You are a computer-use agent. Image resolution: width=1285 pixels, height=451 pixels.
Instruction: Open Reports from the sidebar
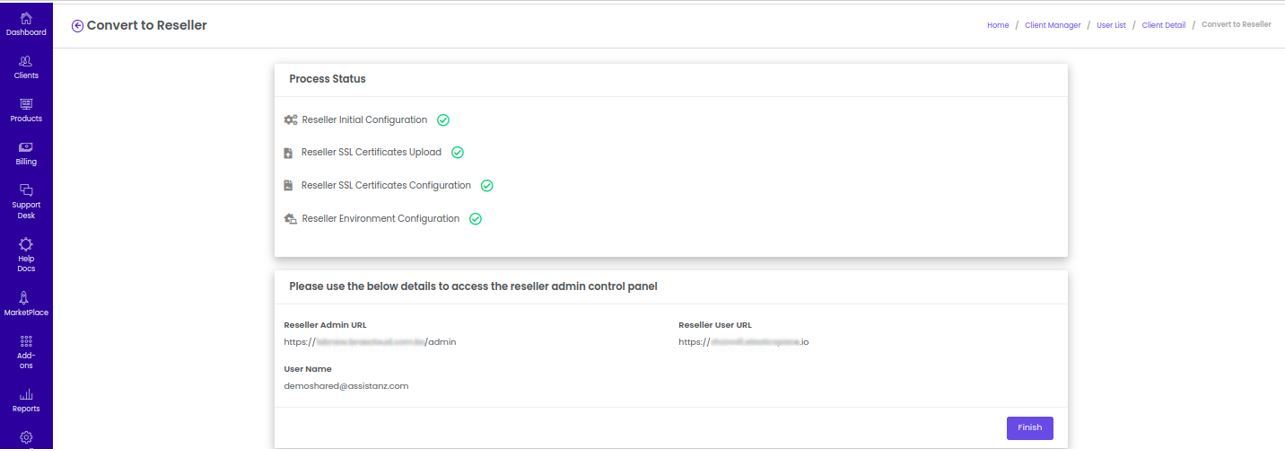[x=26, y=401]
